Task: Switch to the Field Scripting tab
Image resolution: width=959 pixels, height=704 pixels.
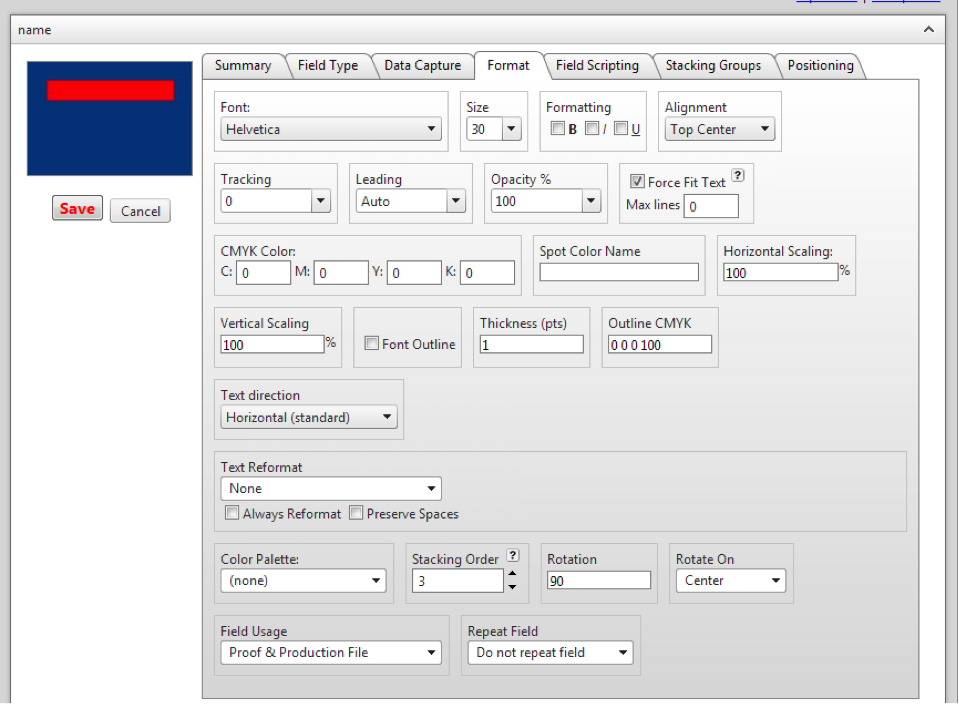Action: point(598,65)
